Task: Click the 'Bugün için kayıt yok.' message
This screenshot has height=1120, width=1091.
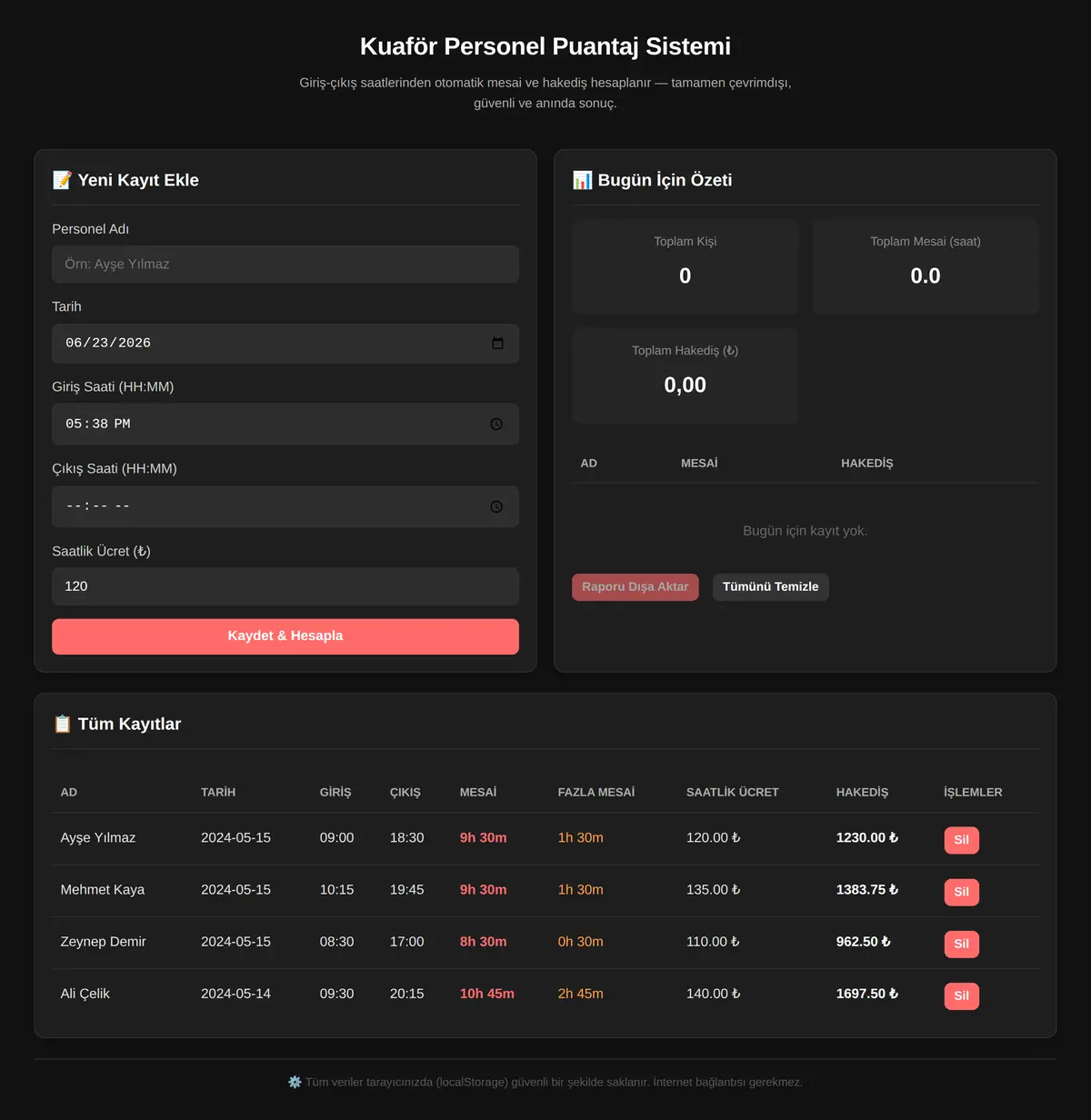Action: (x=806, y=531)
